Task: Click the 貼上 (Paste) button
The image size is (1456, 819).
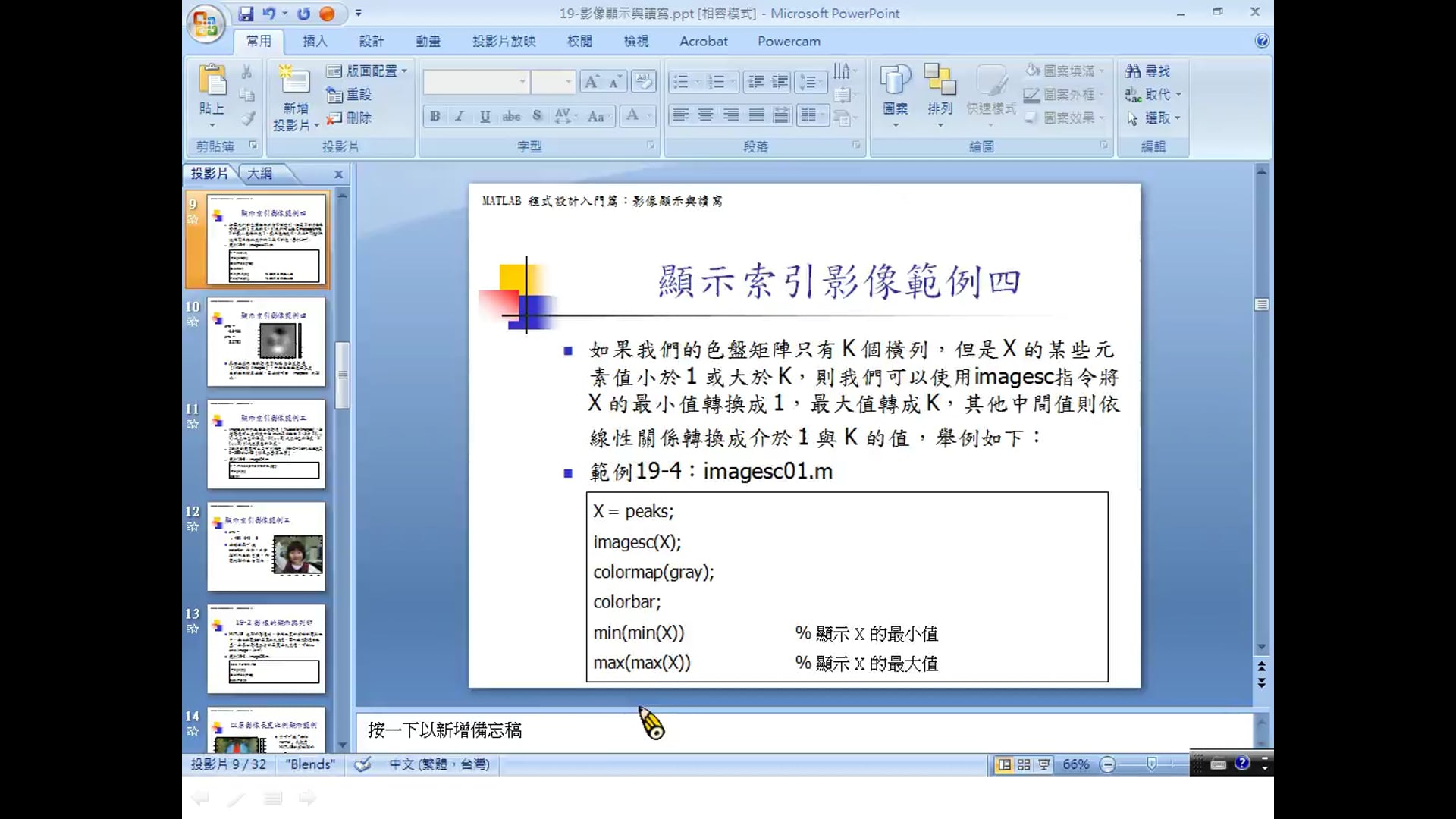Action: pos(212,83)
